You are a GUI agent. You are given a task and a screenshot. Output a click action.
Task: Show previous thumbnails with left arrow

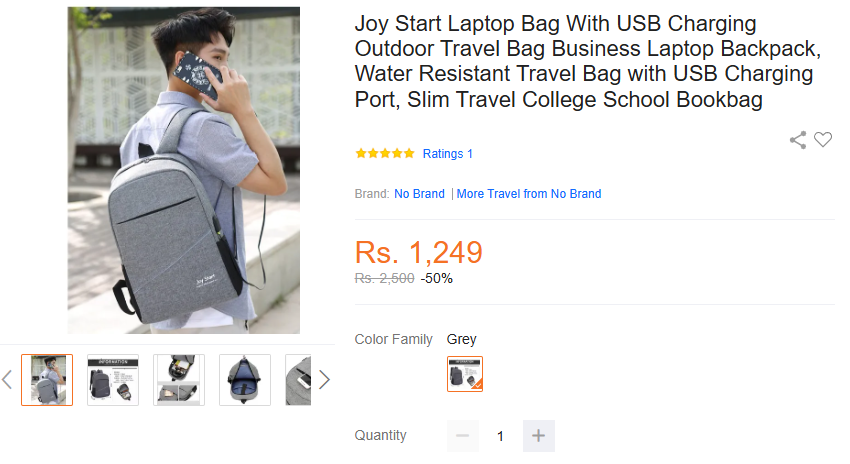click(x=7, y=379)
